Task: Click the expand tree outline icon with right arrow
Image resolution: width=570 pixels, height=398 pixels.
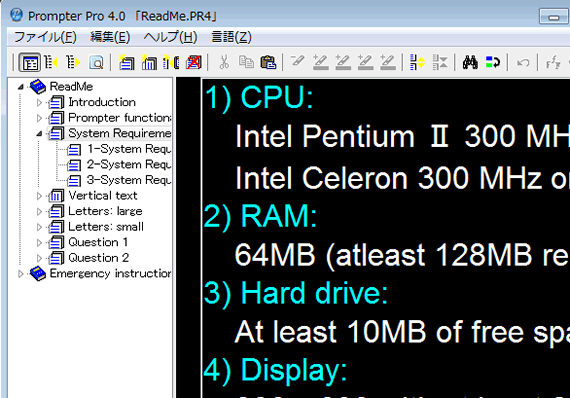Action: (x=73, y=63)
